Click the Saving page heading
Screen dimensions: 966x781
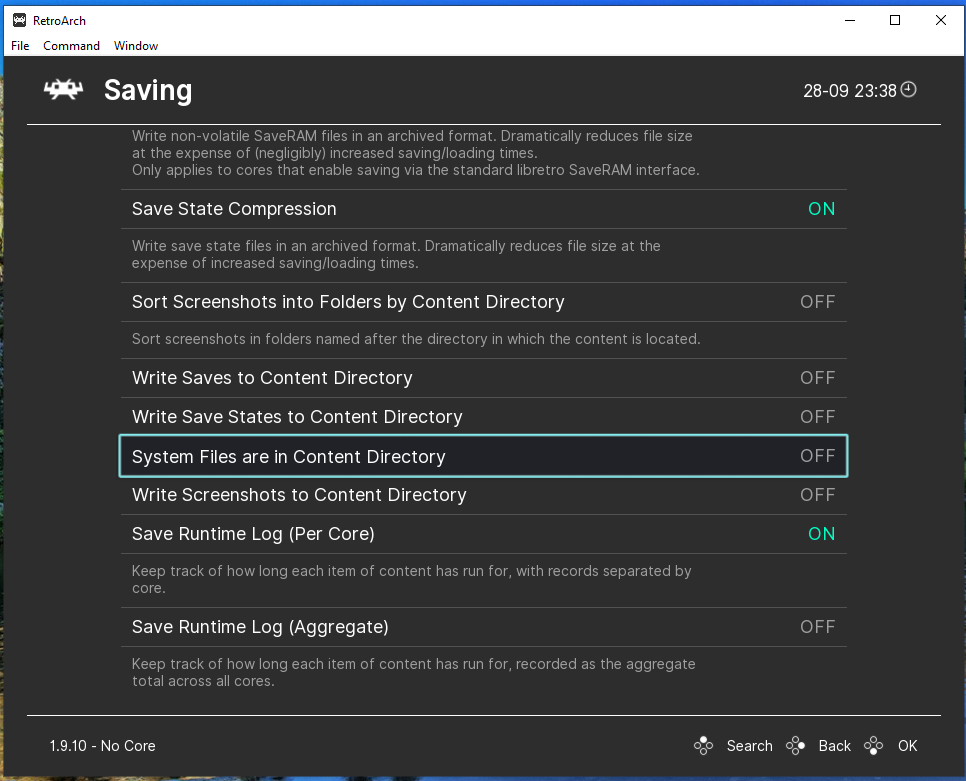point(148,91)
